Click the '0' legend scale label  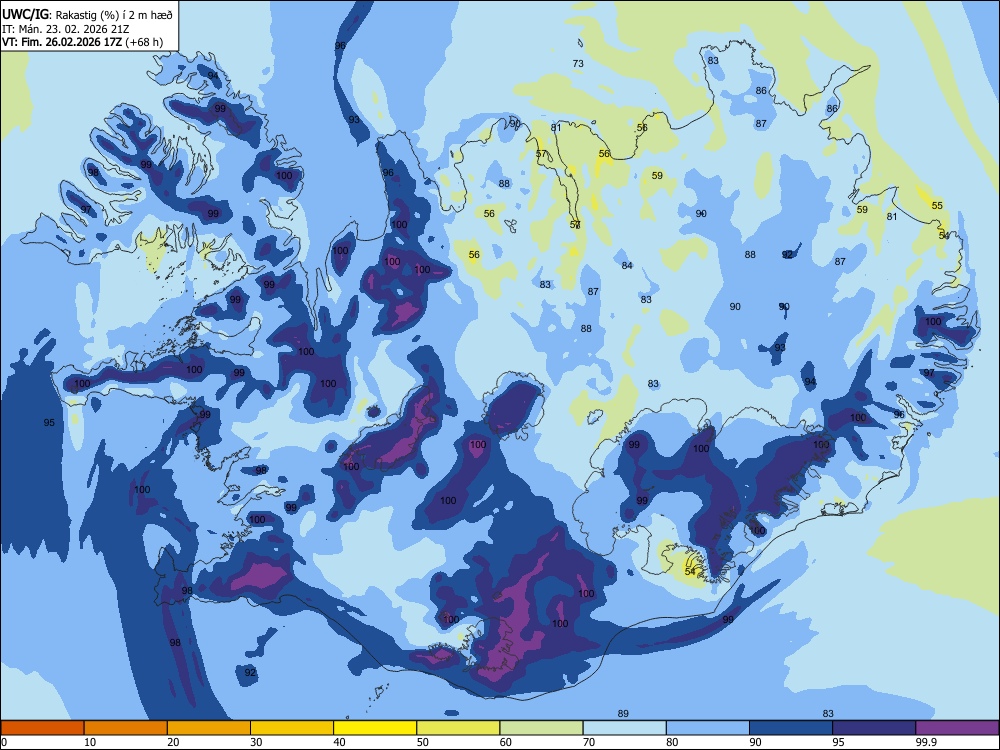click(4, 742)
